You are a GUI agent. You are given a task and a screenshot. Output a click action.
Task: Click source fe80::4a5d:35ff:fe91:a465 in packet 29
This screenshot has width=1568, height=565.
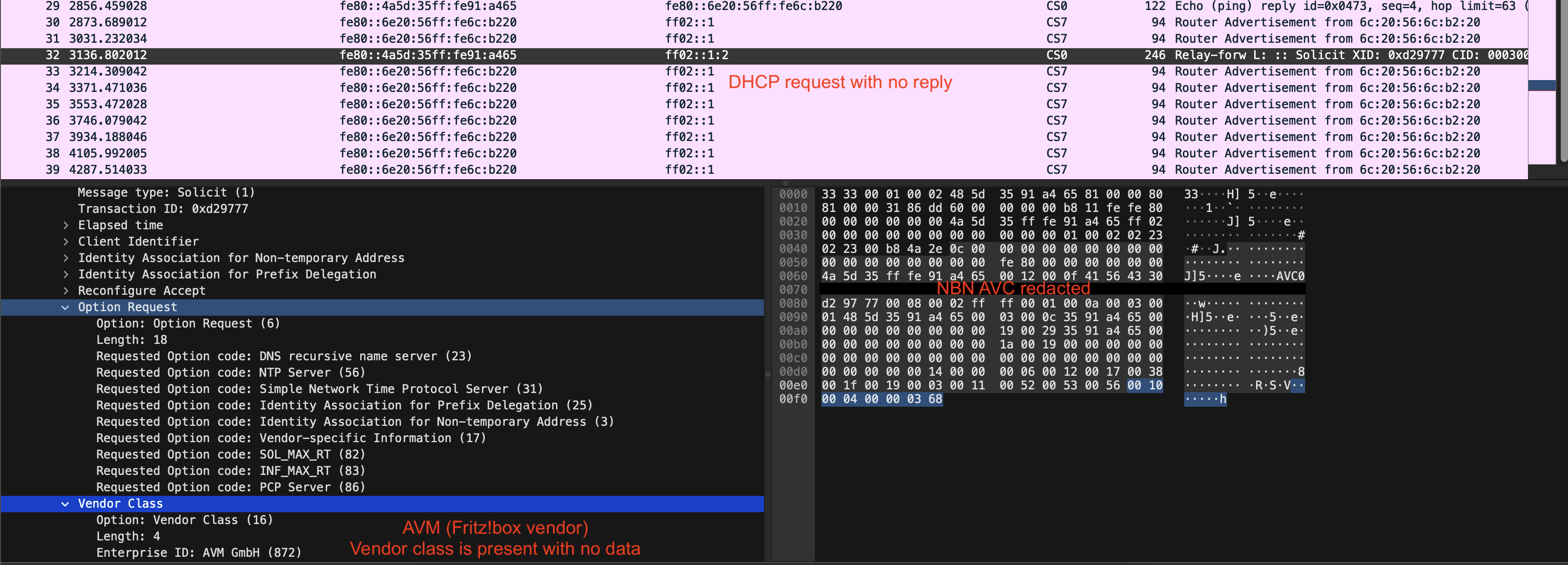click(x=428, y=6)
